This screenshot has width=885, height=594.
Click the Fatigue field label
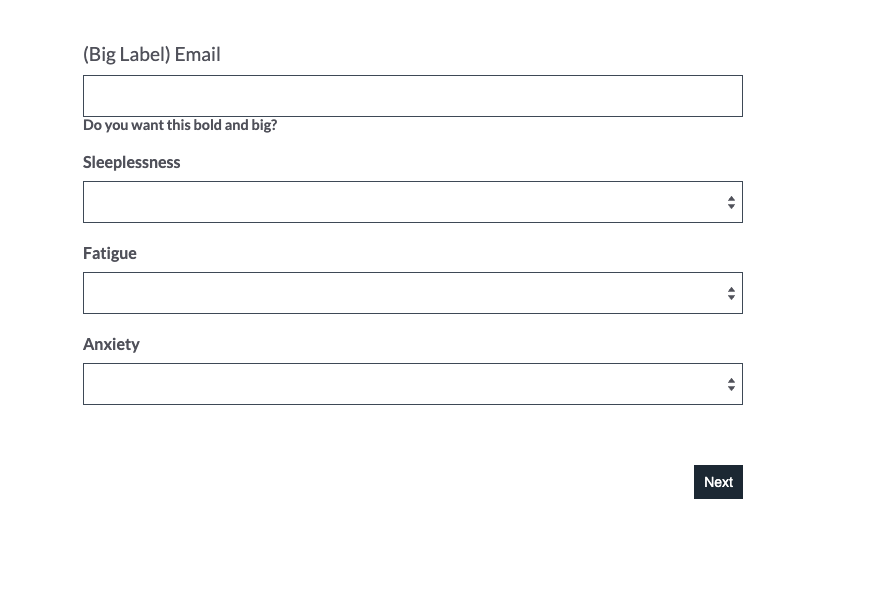109,253
